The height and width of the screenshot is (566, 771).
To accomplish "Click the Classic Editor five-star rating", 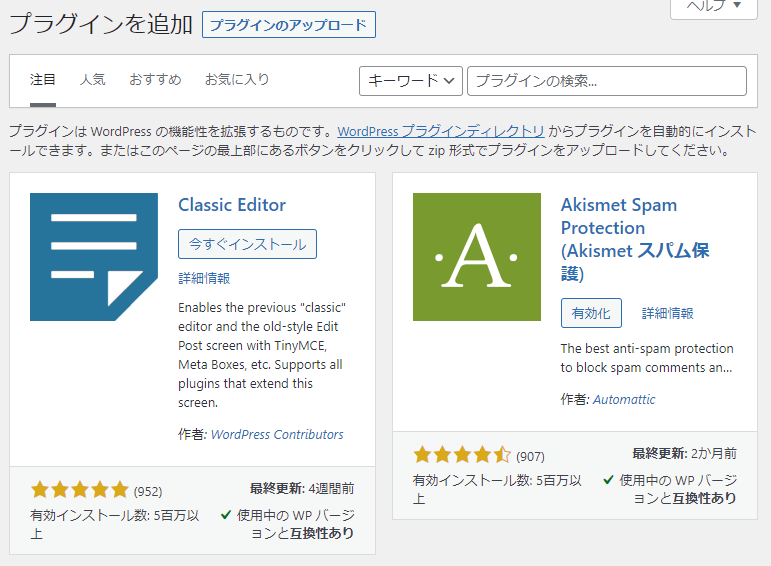I will pos(80,490).
